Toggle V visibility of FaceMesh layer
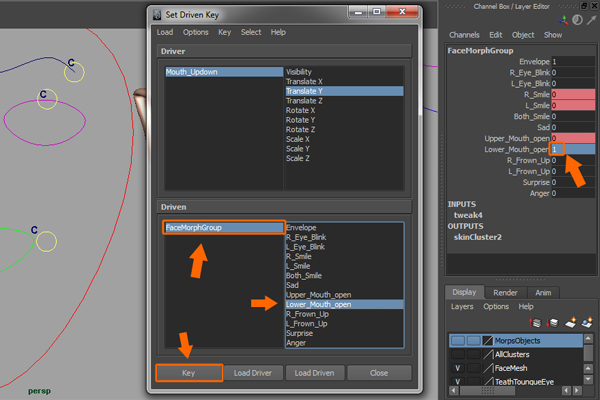 (458, 368)
